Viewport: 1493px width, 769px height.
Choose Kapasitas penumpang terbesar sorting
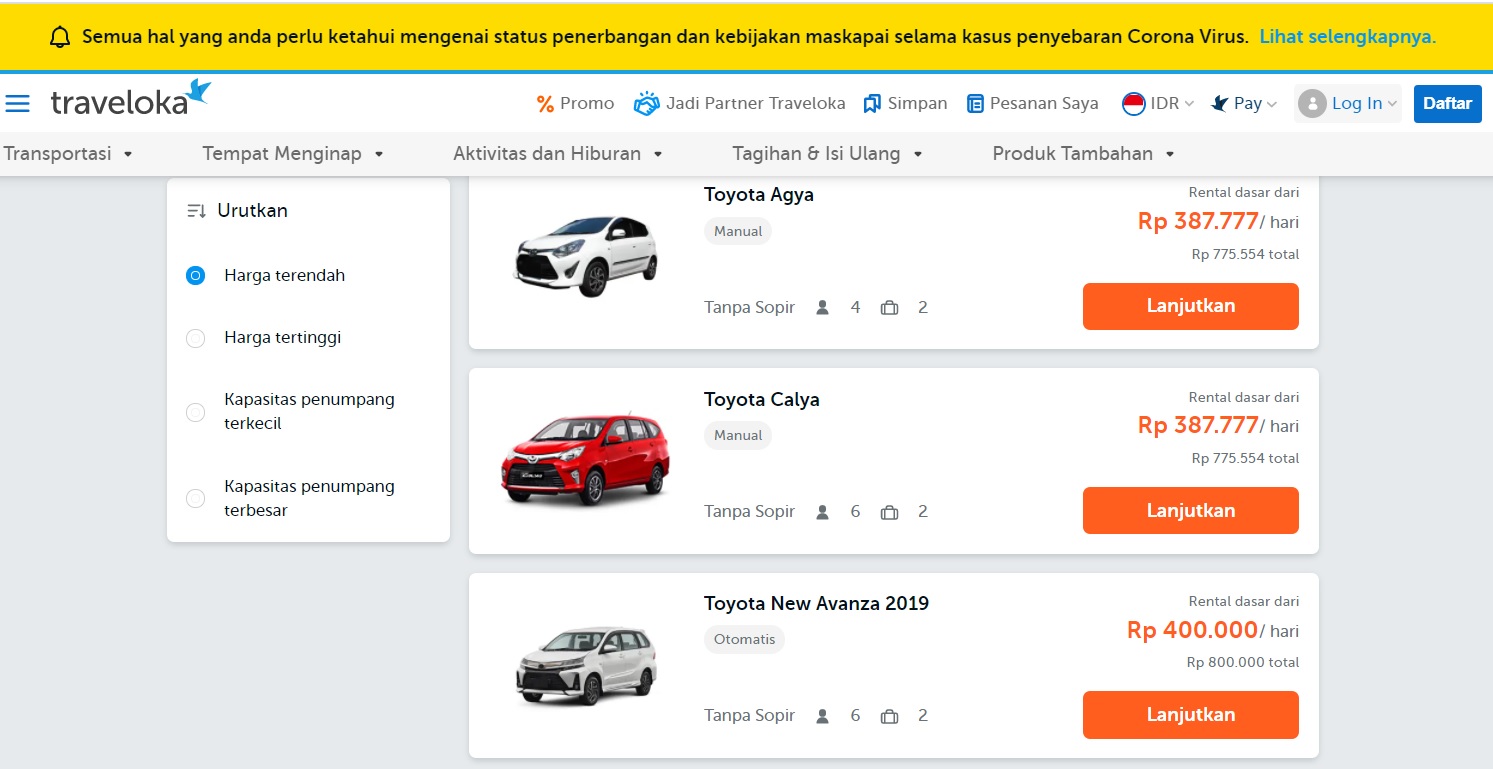[x=196, y=498]
